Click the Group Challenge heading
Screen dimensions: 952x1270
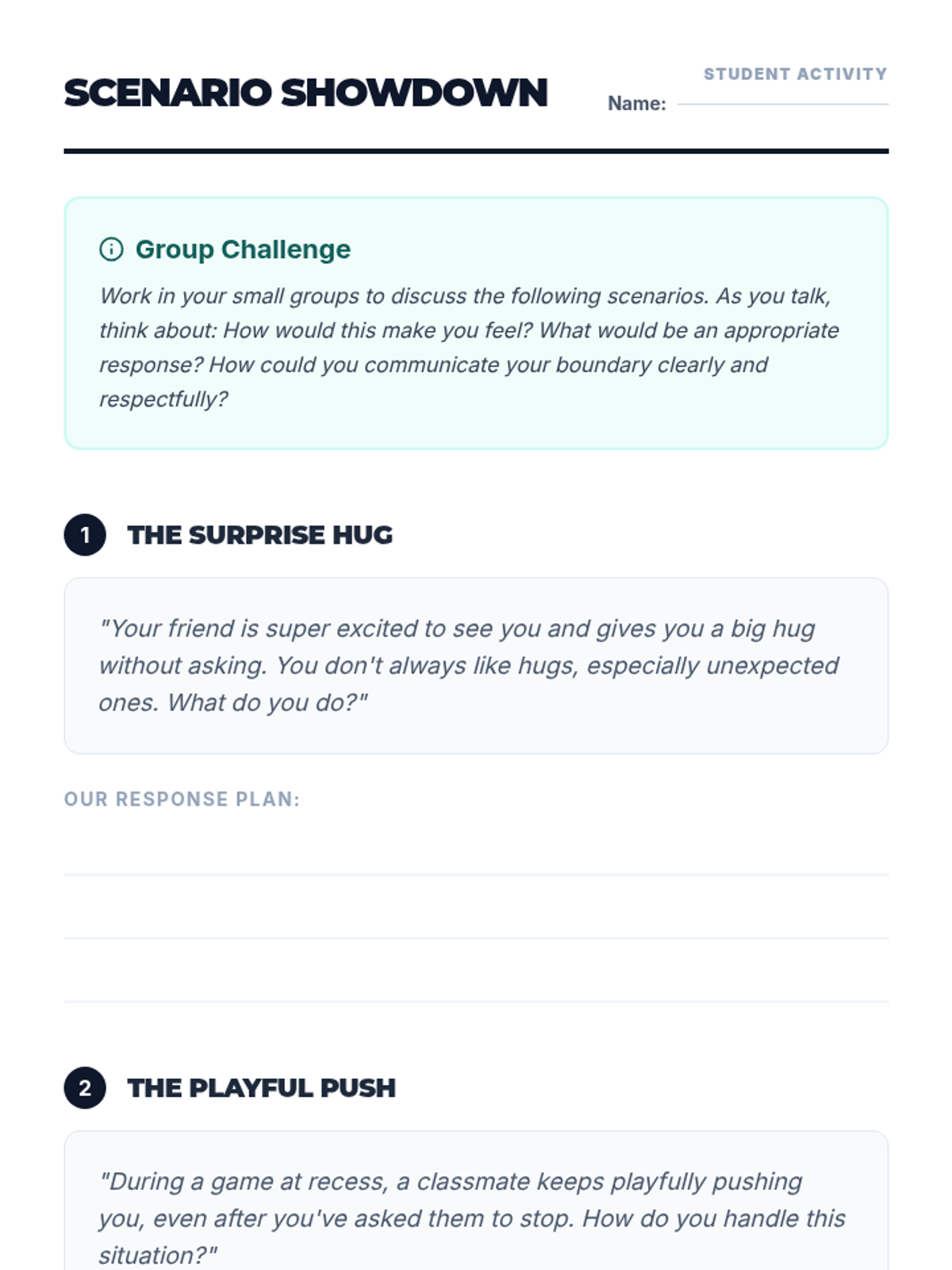pos(243,249)
